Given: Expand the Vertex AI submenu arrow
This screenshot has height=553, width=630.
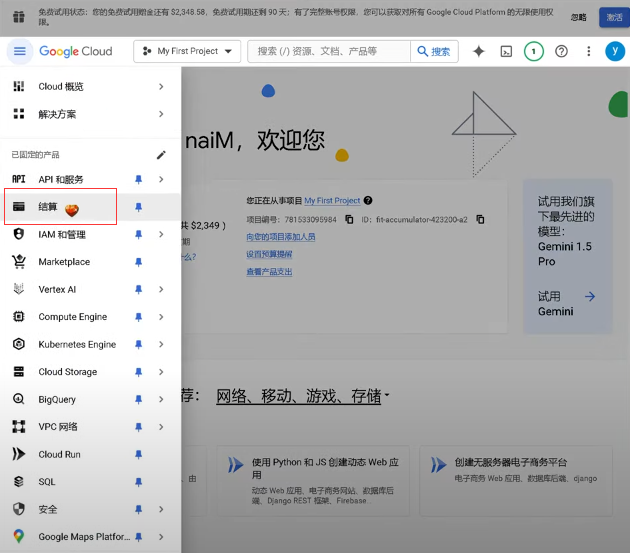Looking at the screenshot, I should [x=161, y=289].
